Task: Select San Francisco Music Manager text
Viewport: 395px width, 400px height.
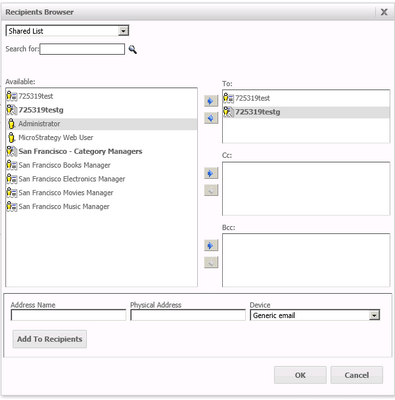Action: point(64,207)
